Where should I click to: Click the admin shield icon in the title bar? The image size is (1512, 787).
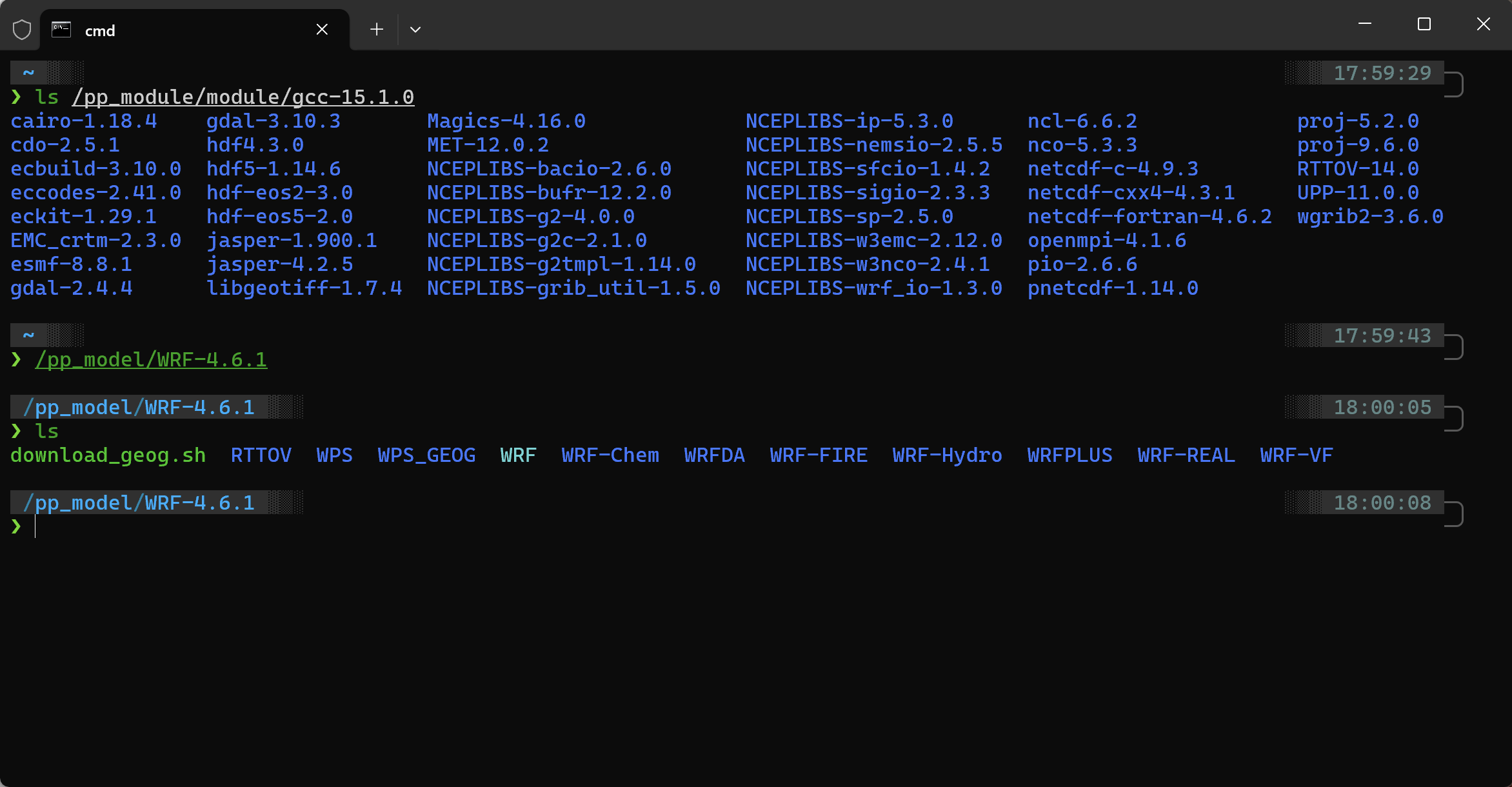click(x=21, y=29)
